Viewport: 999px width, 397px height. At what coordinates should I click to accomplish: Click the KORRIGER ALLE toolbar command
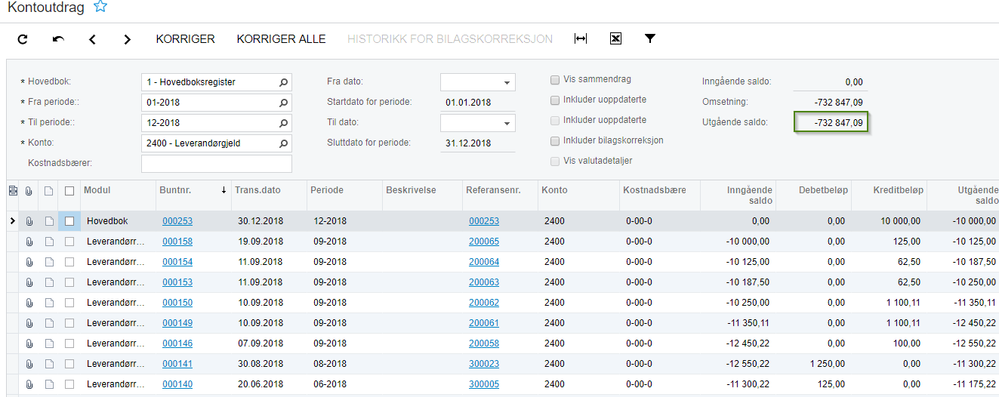click(281, 39)
